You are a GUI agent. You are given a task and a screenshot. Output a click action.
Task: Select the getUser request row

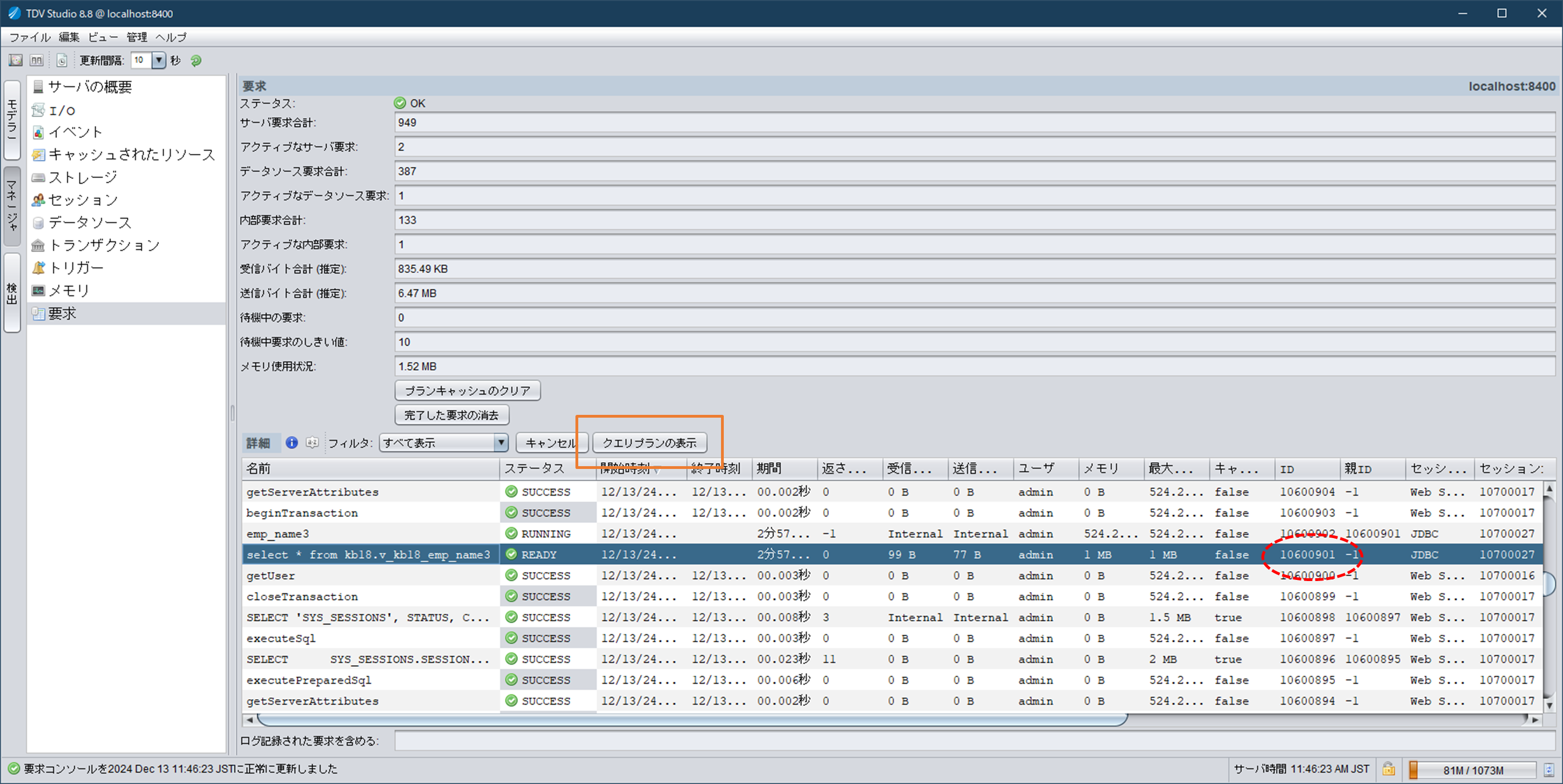892,576
